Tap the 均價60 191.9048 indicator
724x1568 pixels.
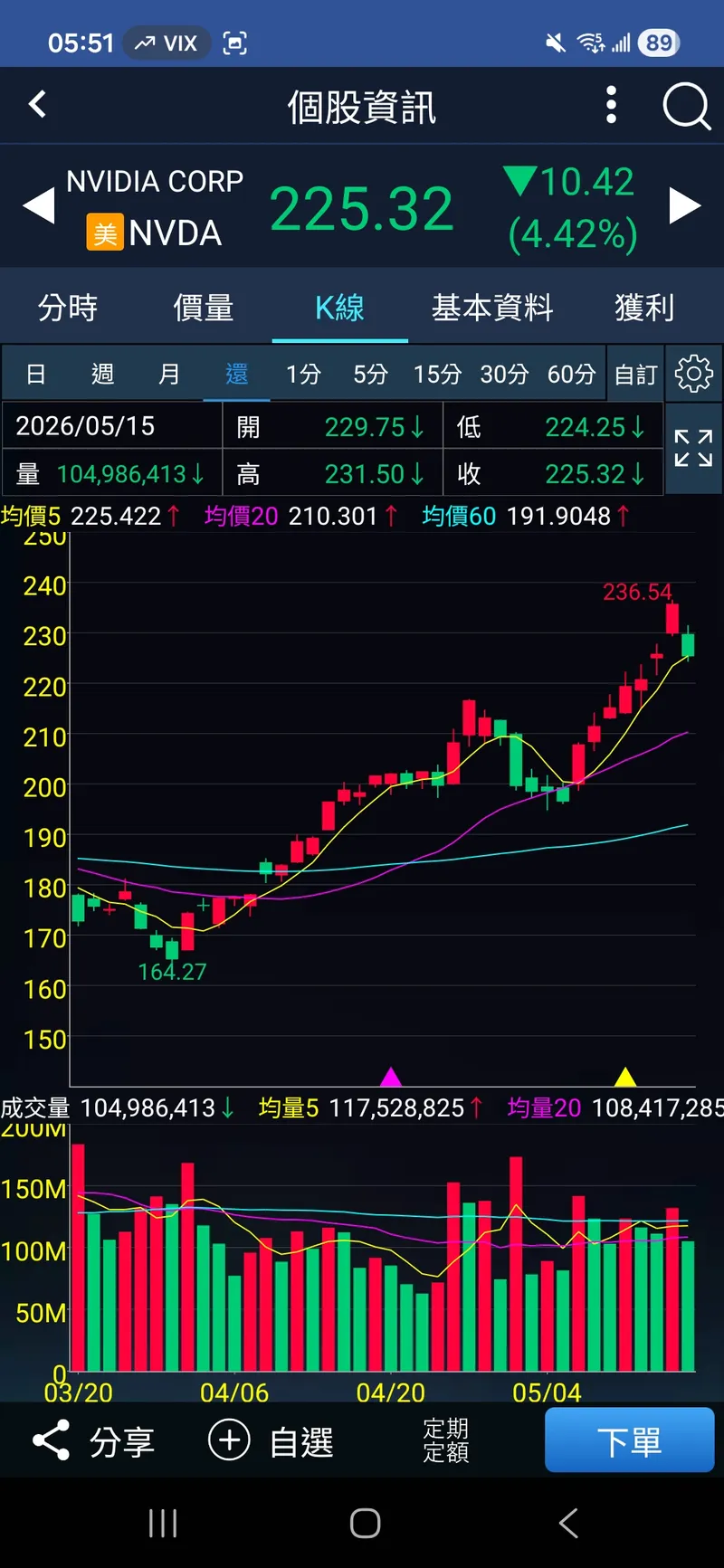526,516
